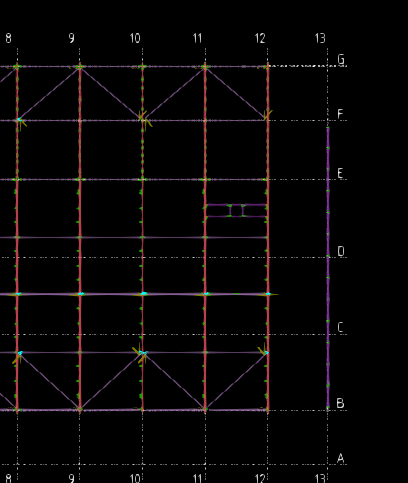Select the purple vertical member on grid 13
This screenshot has width=408, height=483.
point(328,268)
